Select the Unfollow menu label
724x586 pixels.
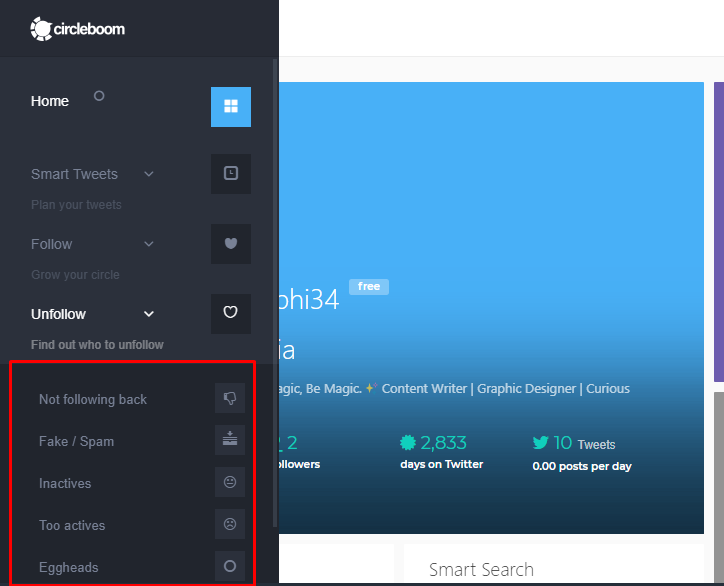coord(58,314)
